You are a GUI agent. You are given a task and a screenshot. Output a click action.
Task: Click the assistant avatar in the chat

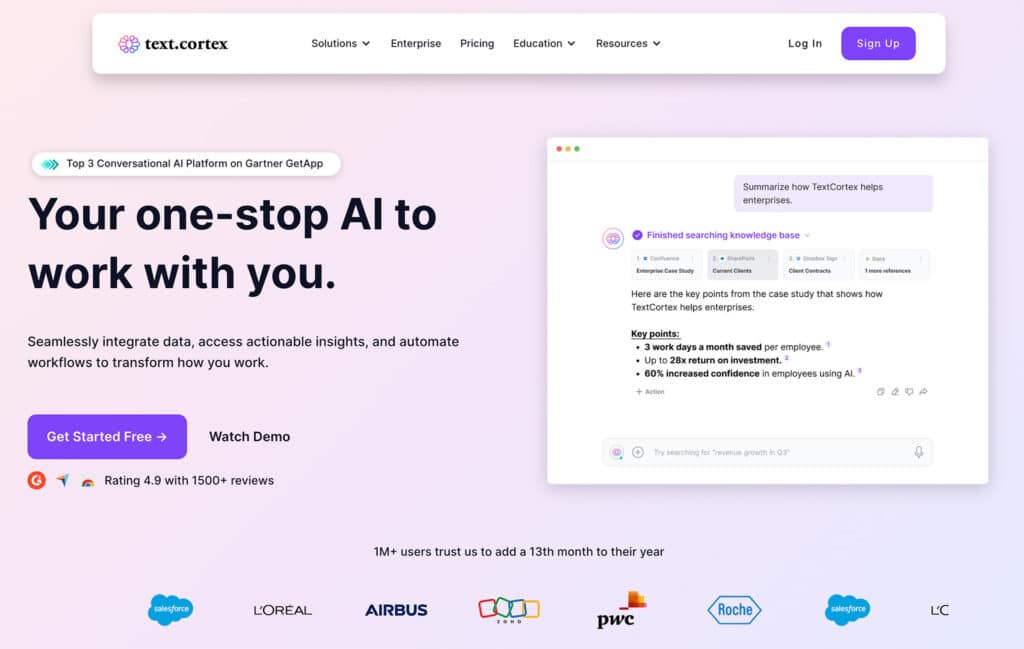(x=613, y=239)
